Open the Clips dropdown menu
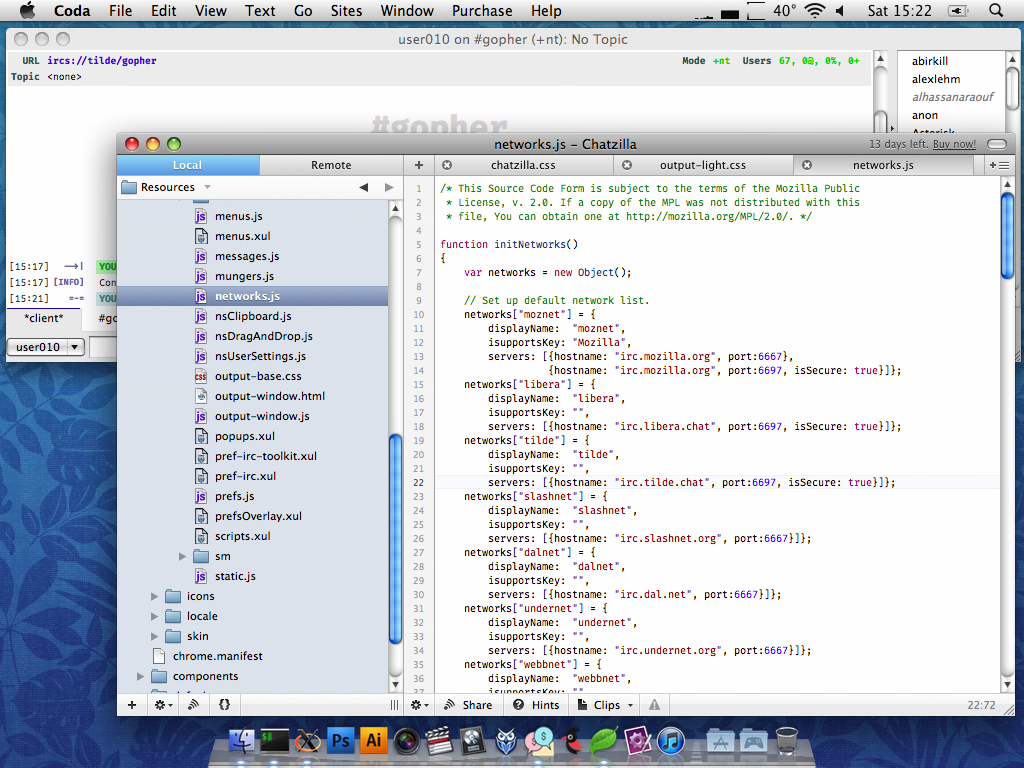1024x768 pixels. 606,705
